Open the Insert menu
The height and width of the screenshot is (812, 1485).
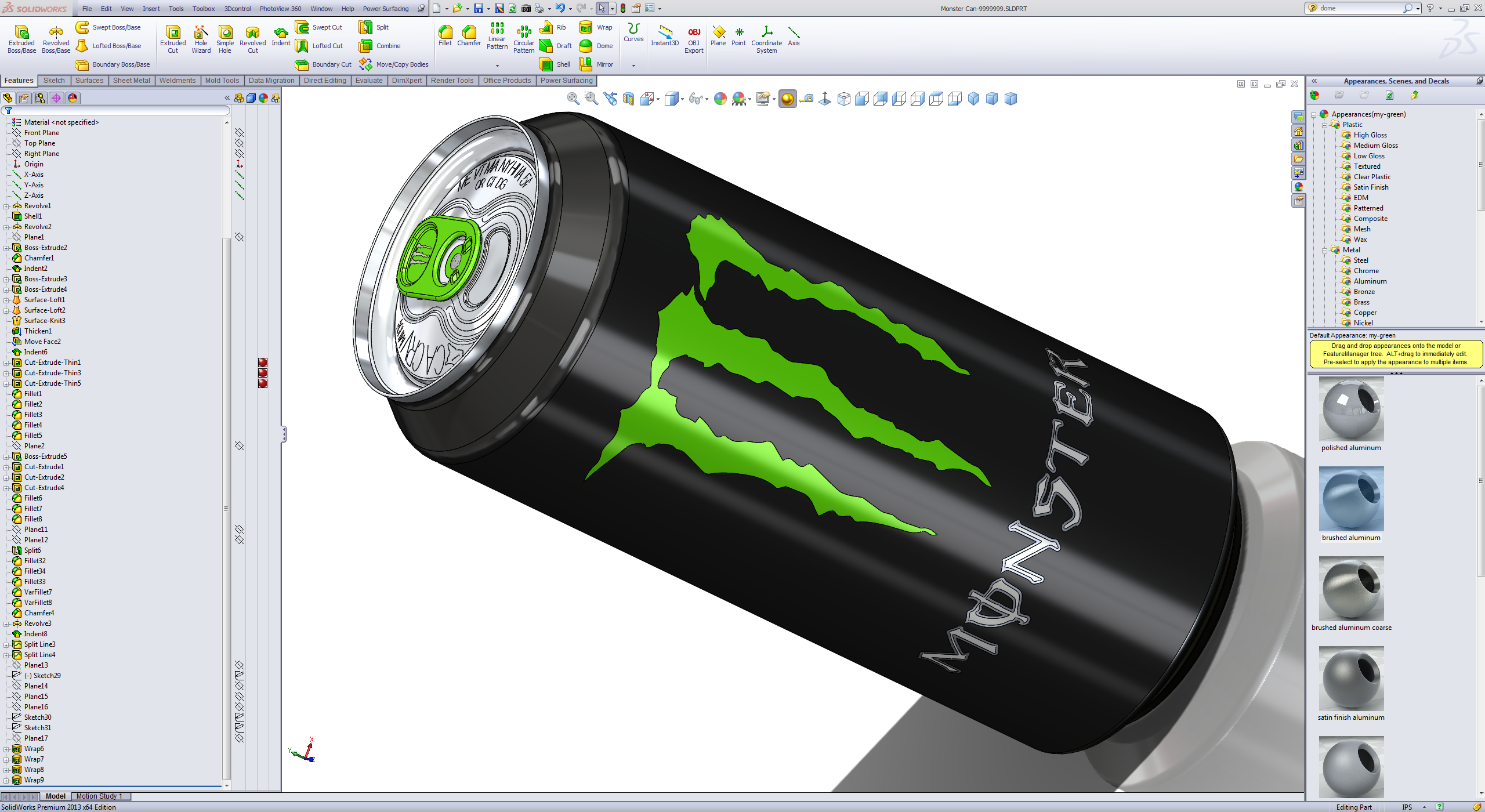pos(151,9)
